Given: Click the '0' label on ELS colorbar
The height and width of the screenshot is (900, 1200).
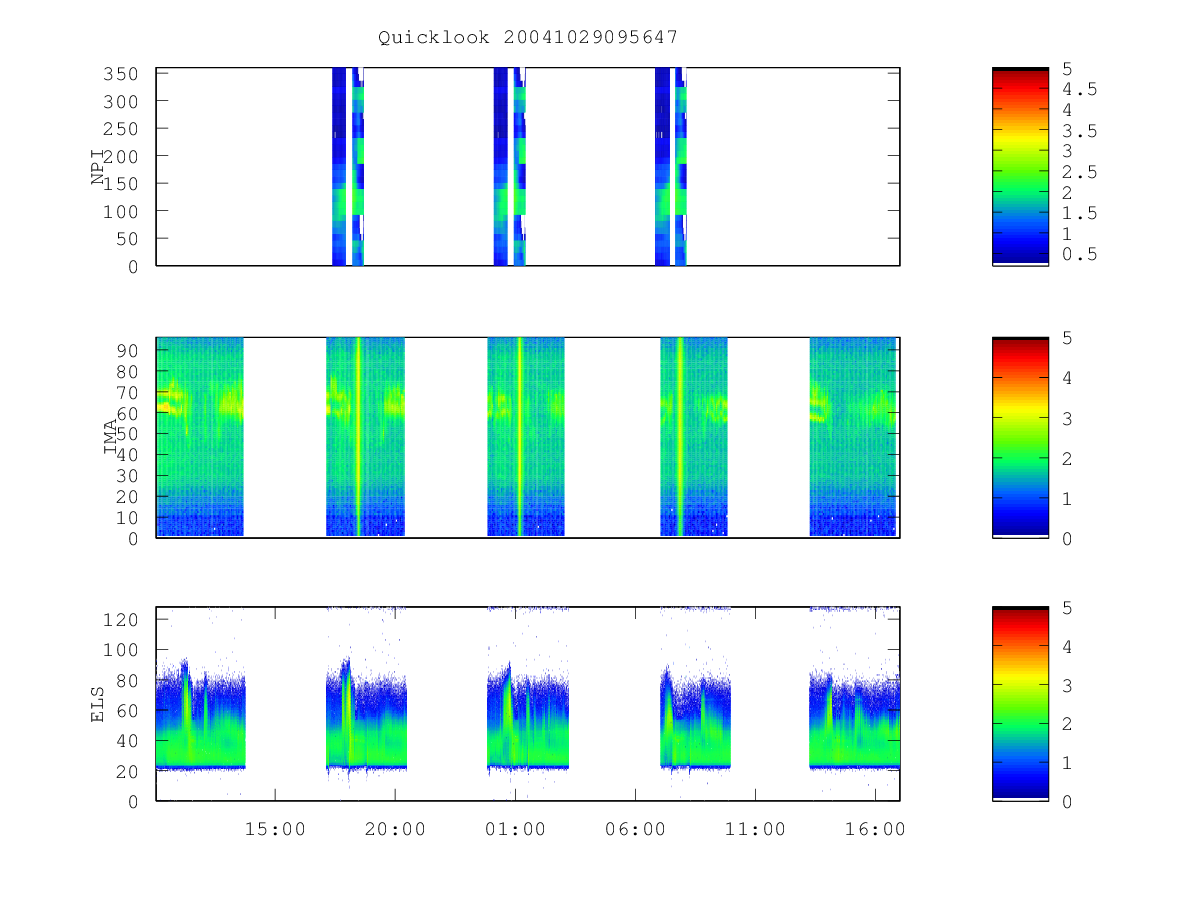Looking at the screenshot, I should pyautogui.click(x=1067, y=801).
